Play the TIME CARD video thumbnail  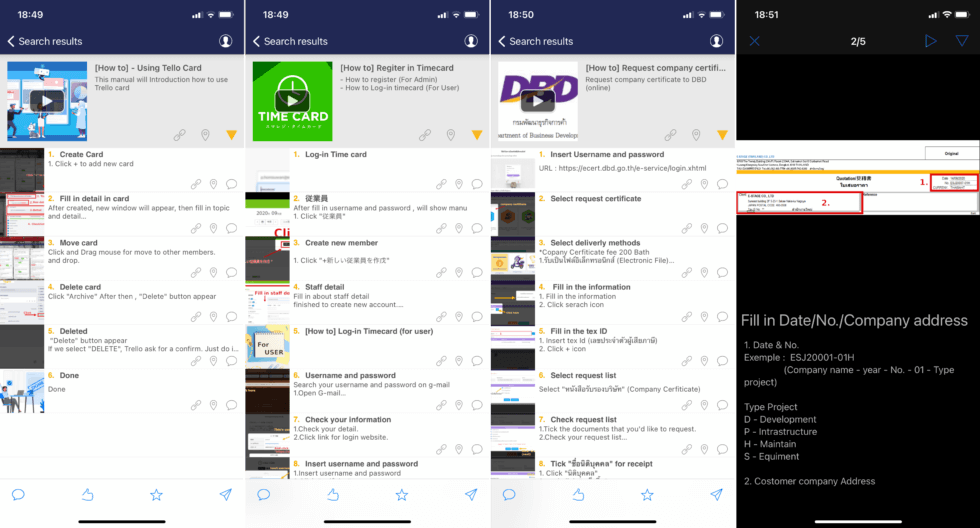click(x=292, y=101)
